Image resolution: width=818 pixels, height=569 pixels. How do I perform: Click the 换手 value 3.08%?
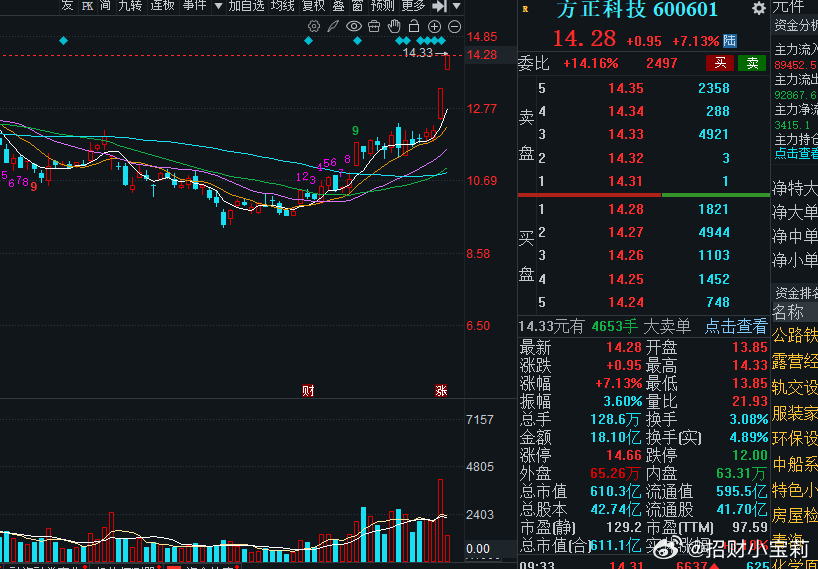coord(749,419)
